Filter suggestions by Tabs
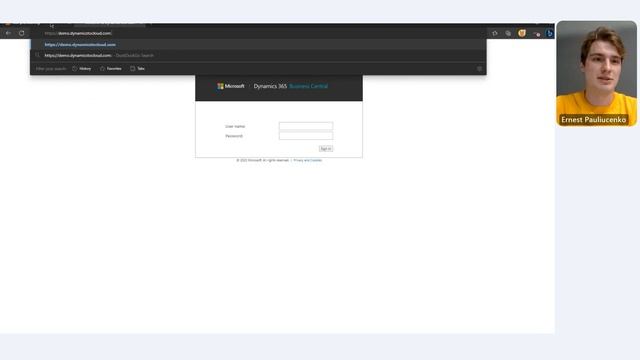640x360 pixels. click(138, 69)
